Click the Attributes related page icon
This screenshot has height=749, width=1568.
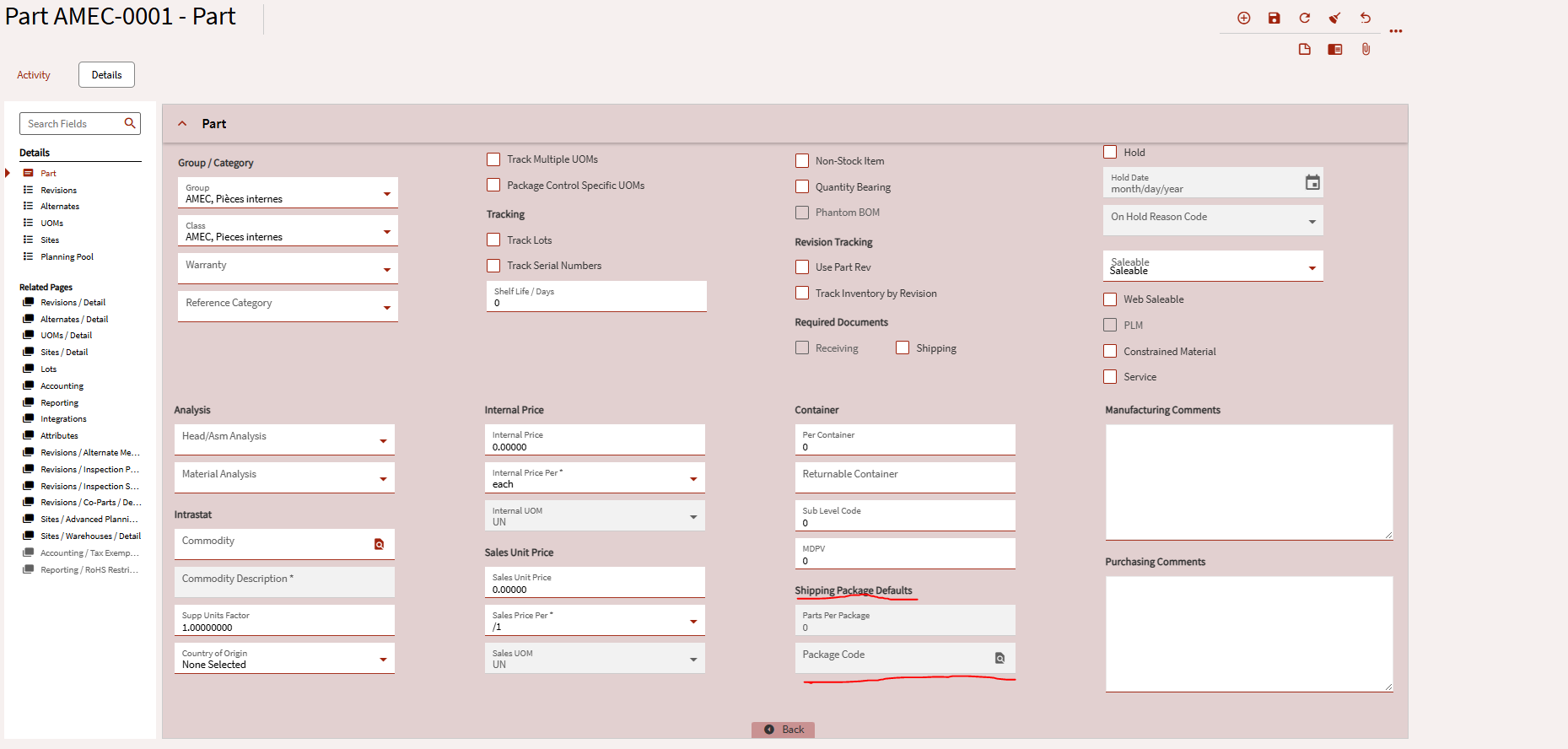click(29, 435)
